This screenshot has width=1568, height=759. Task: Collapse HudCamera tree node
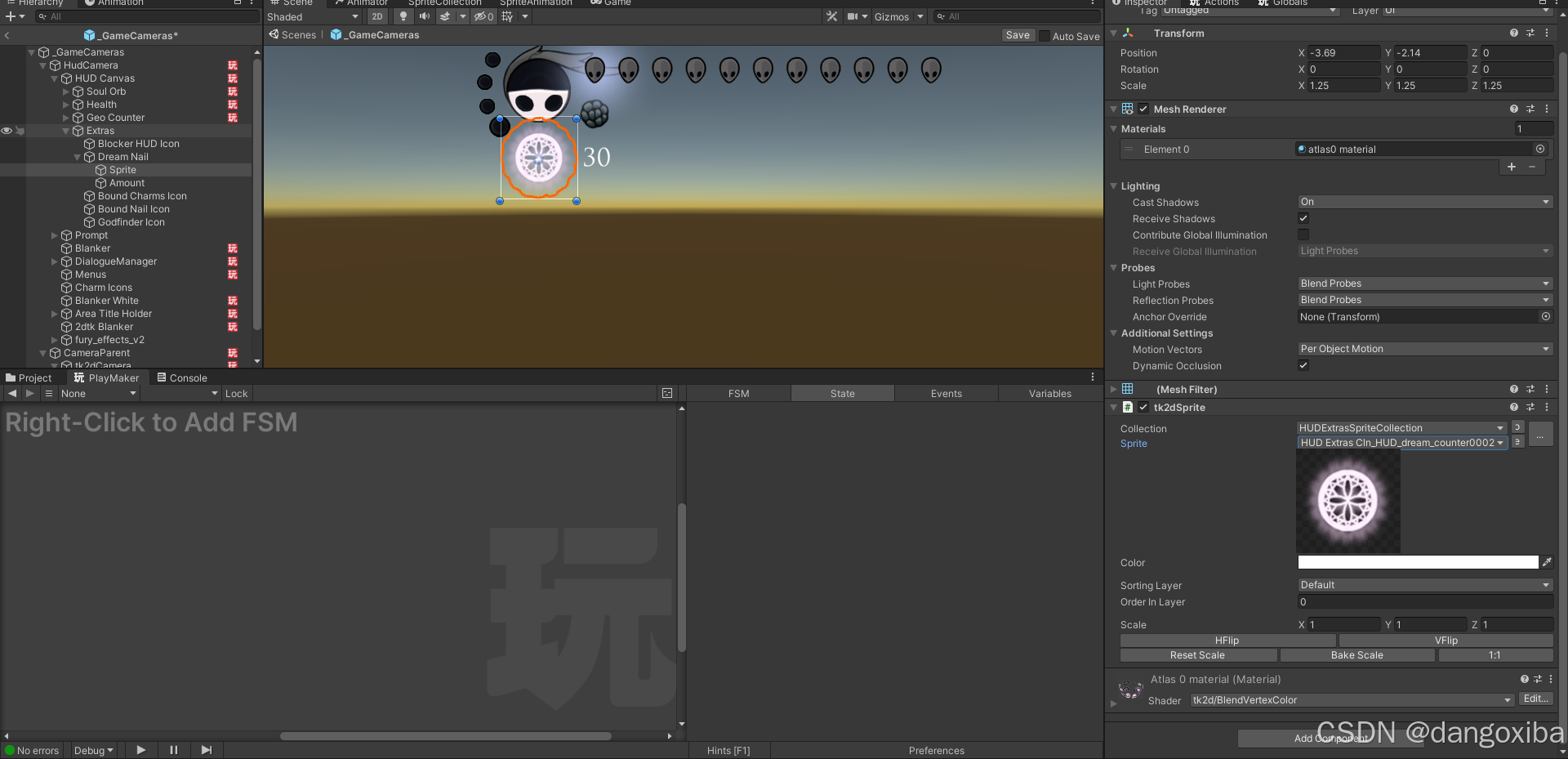click(43, 65)
